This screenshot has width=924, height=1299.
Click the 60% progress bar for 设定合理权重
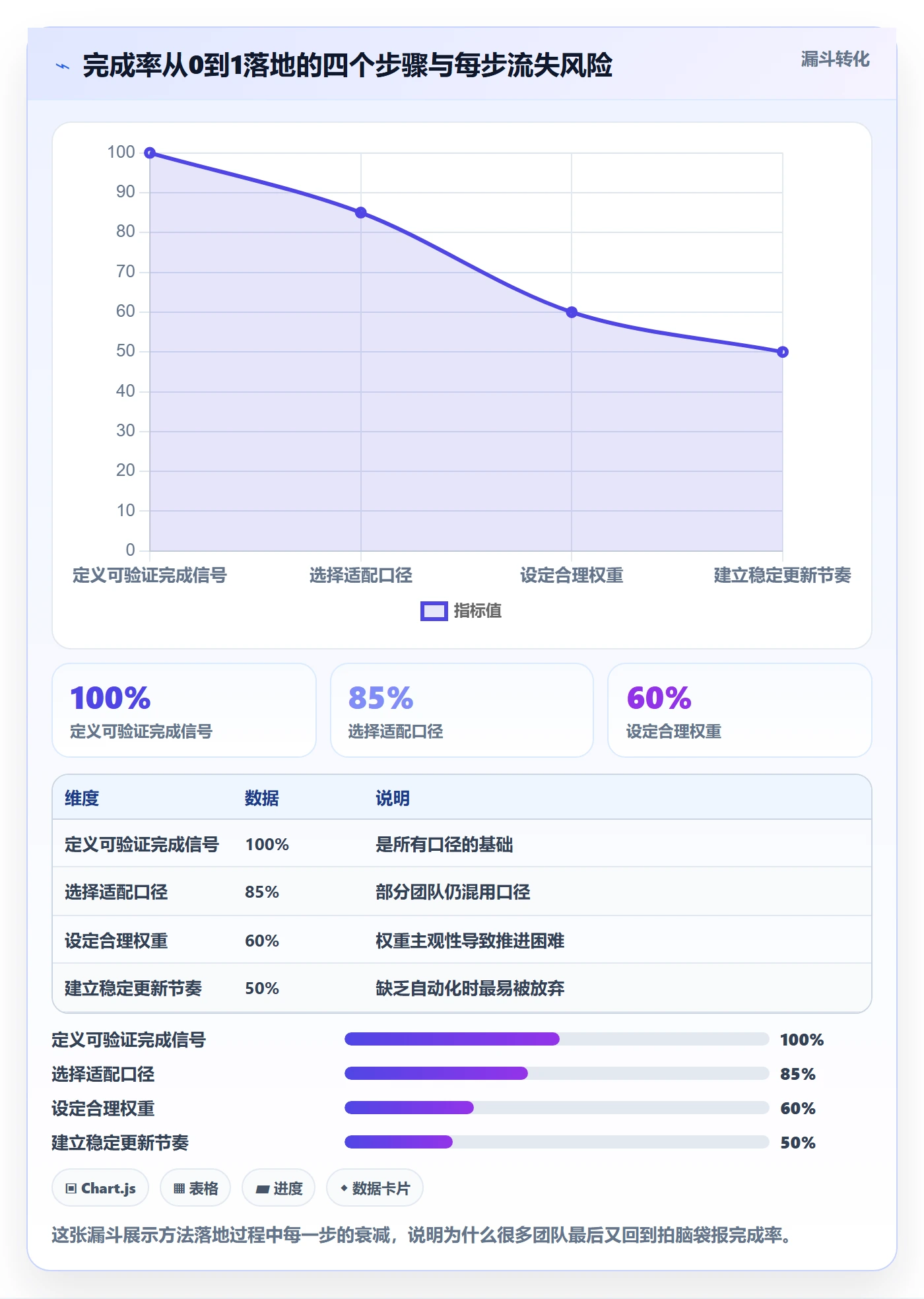pos(557,1108)
